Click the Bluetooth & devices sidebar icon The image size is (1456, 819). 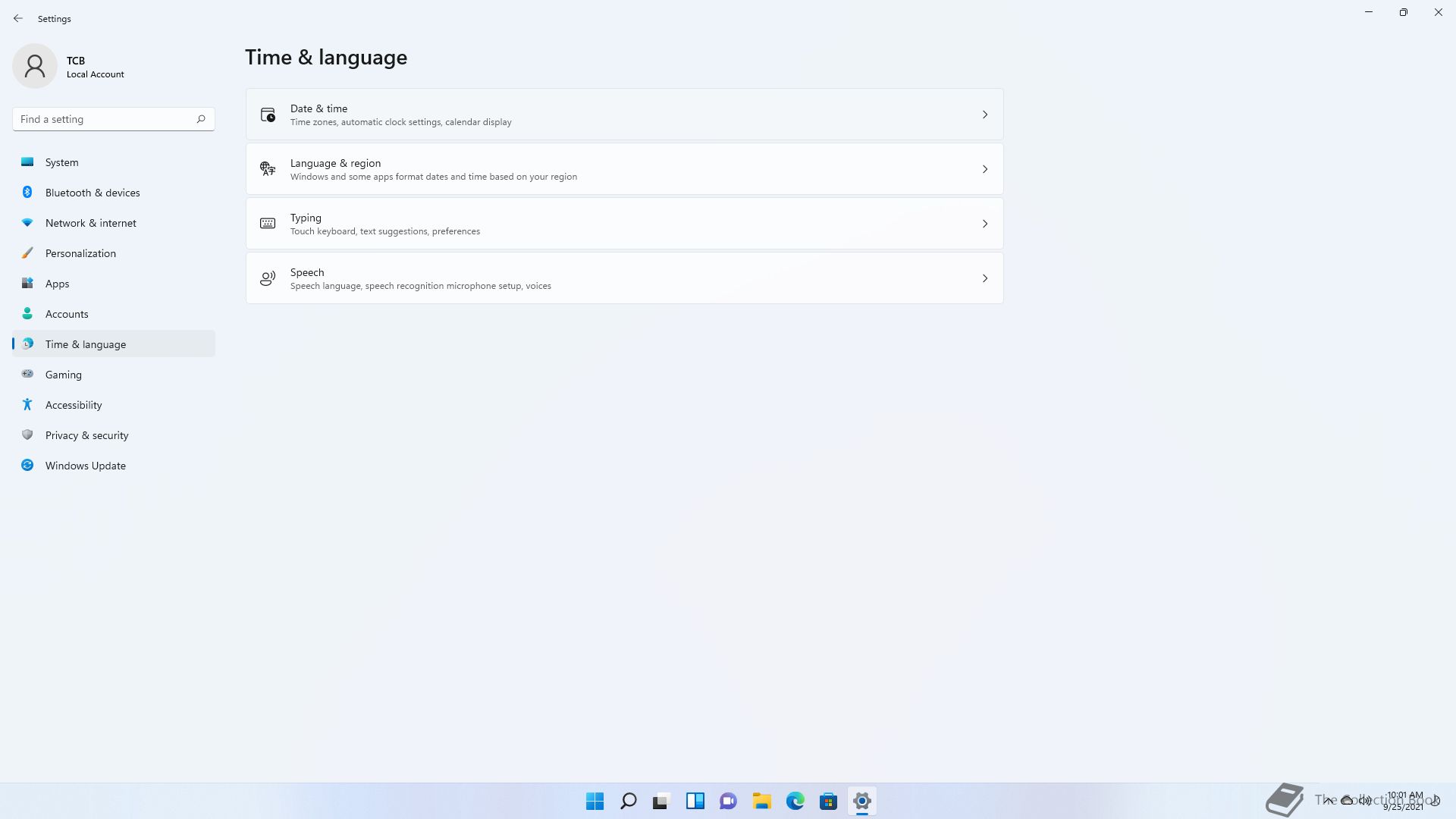pos(27,193)
